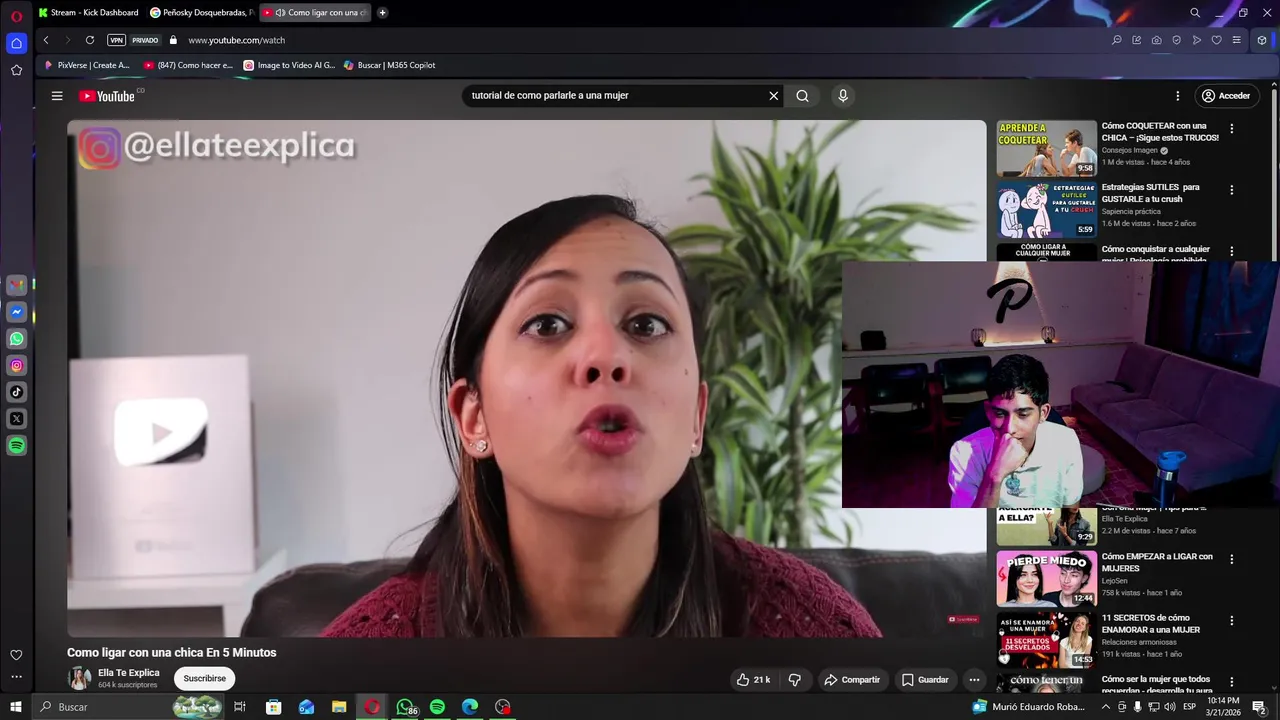
Task: Click the YouTube search text field
Action: 614,96
